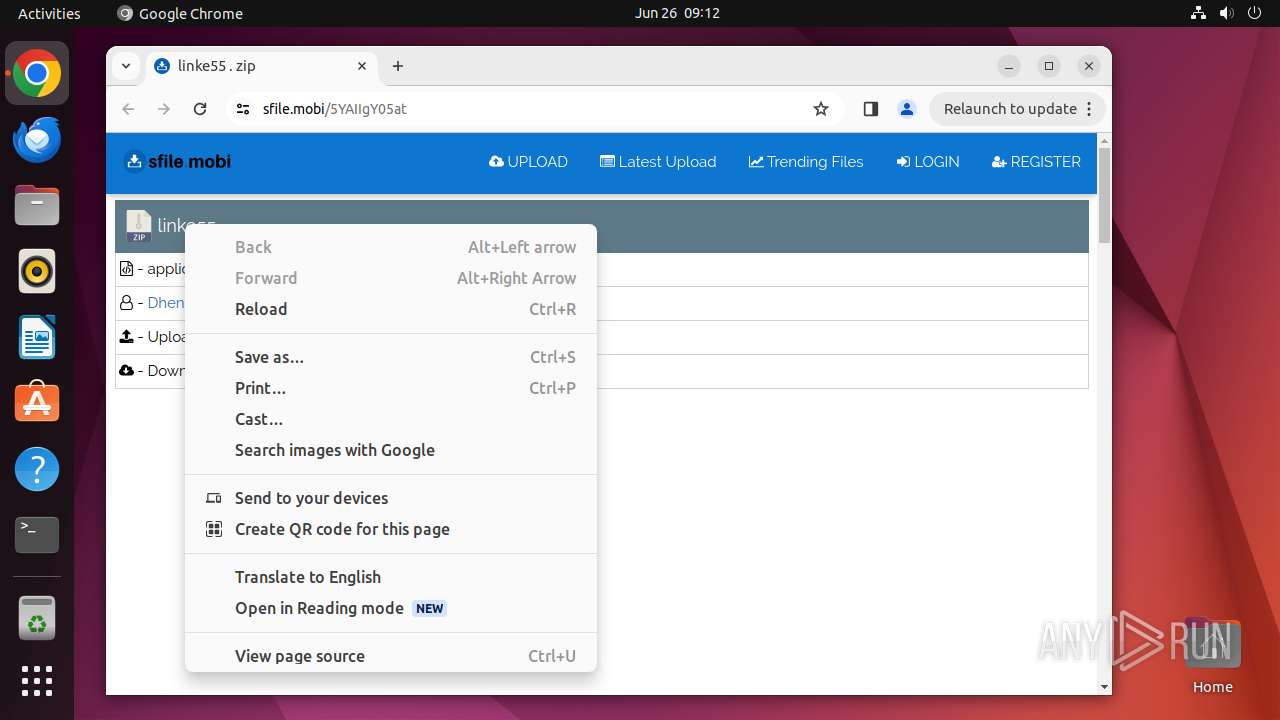1280x720 pixels.
Task: Open the power menu in top bar
Action: click(x=1254, y=13)
